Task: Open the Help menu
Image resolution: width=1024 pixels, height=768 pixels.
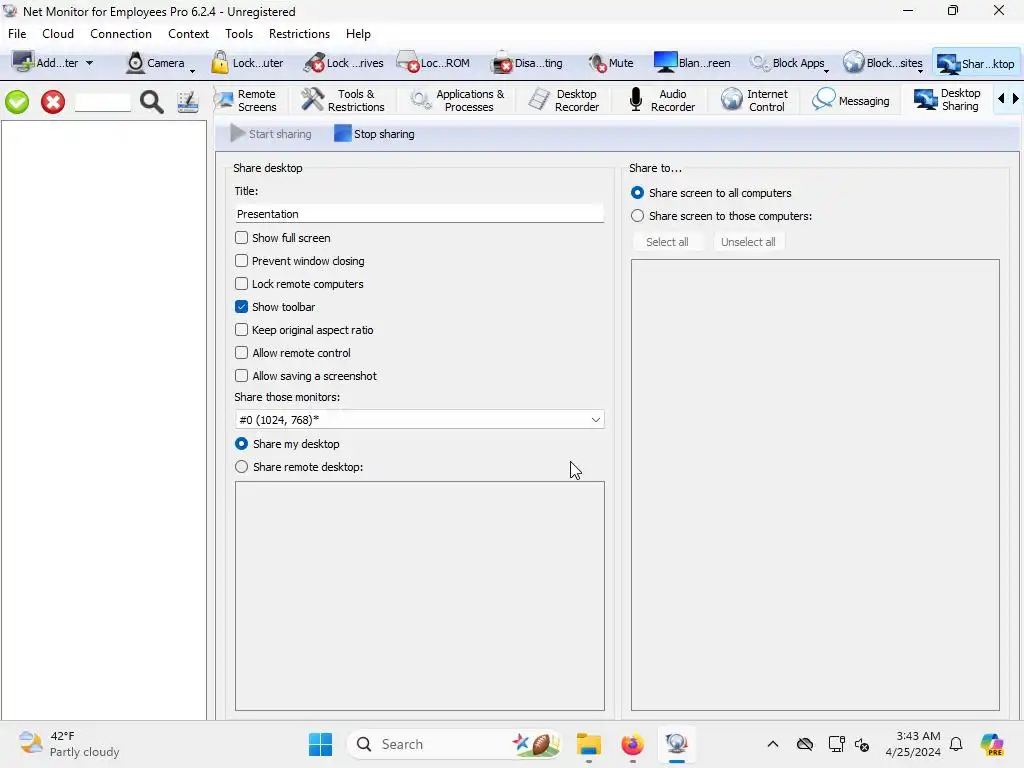Action: tap(358, 34)
